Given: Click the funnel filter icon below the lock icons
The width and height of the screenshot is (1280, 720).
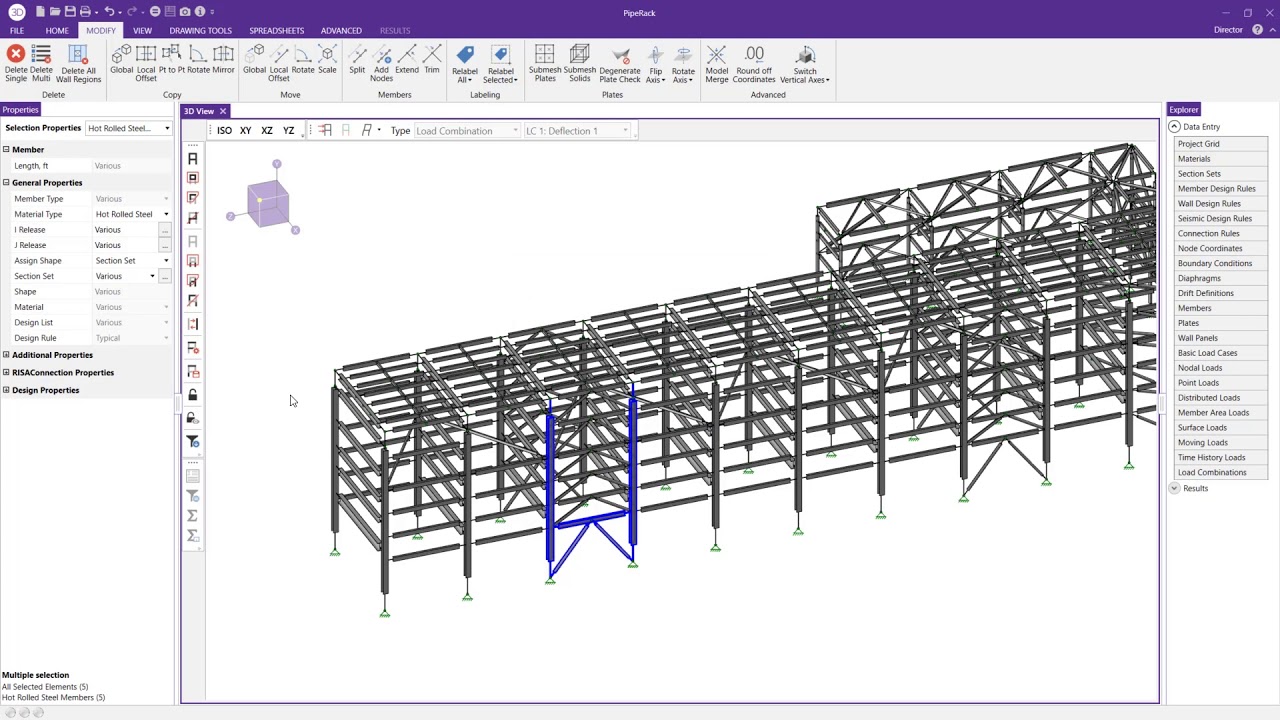Looking at the screenshot, I should (x=193, y=441).
